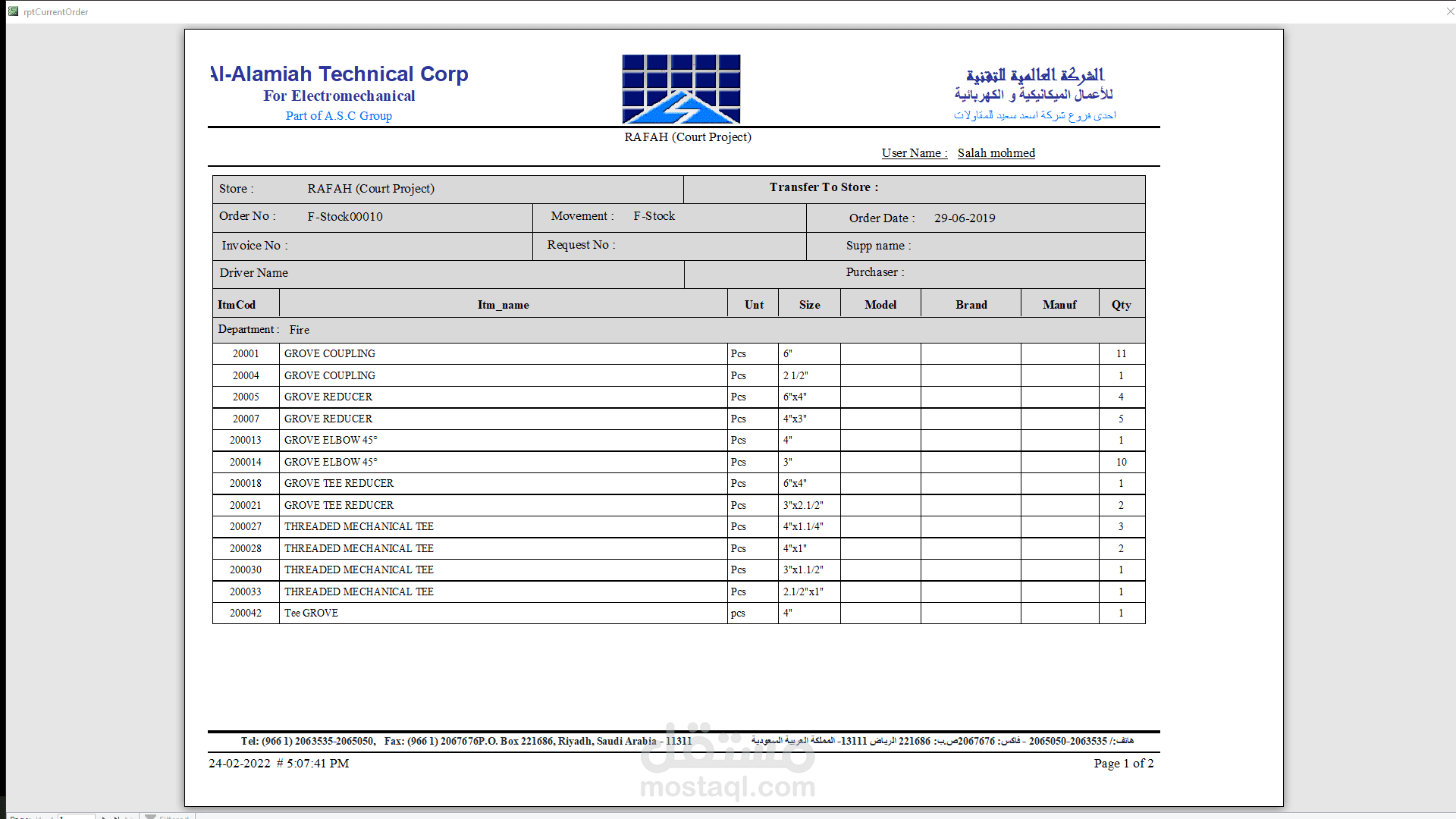
Task: Click the Page 1 of 2 footer text
Action: coord(1123,764)
